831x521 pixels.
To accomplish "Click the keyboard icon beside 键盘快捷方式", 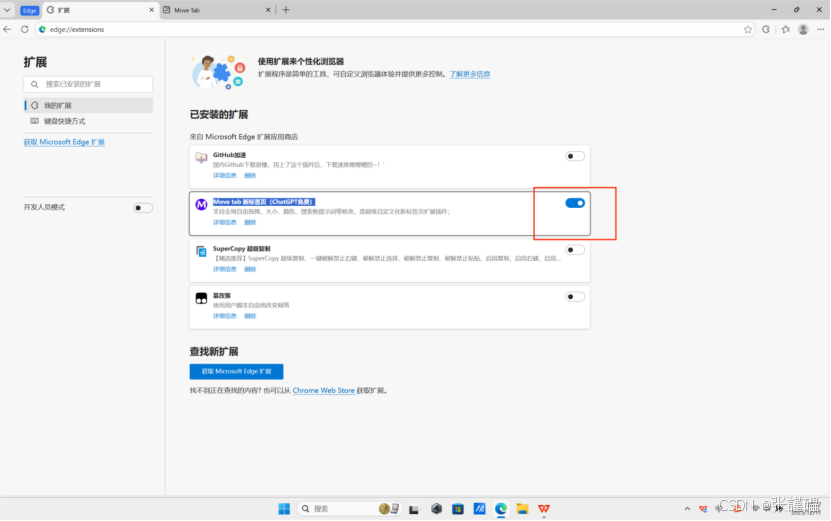I will [x=34, y=121].
